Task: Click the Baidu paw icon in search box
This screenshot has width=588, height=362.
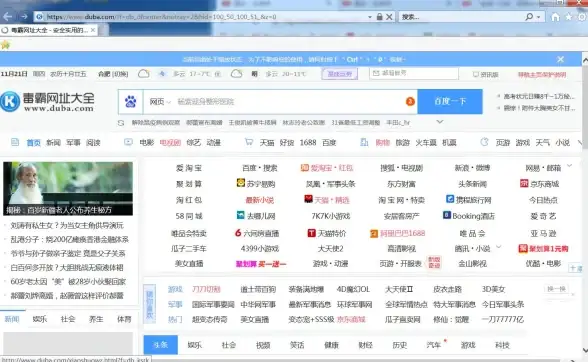Action: pyautogui.click(x=130, y=101)
